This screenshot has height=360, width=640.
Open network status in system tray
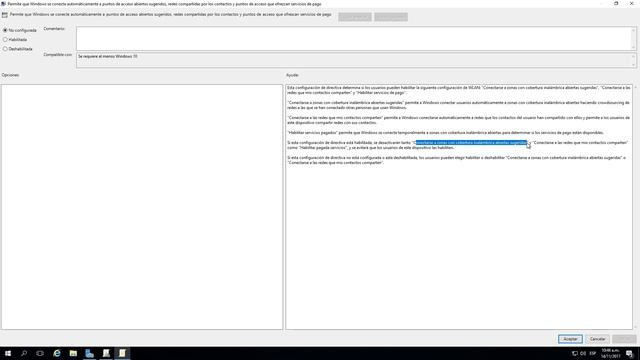pyautogui.click(x=575, y=353)
